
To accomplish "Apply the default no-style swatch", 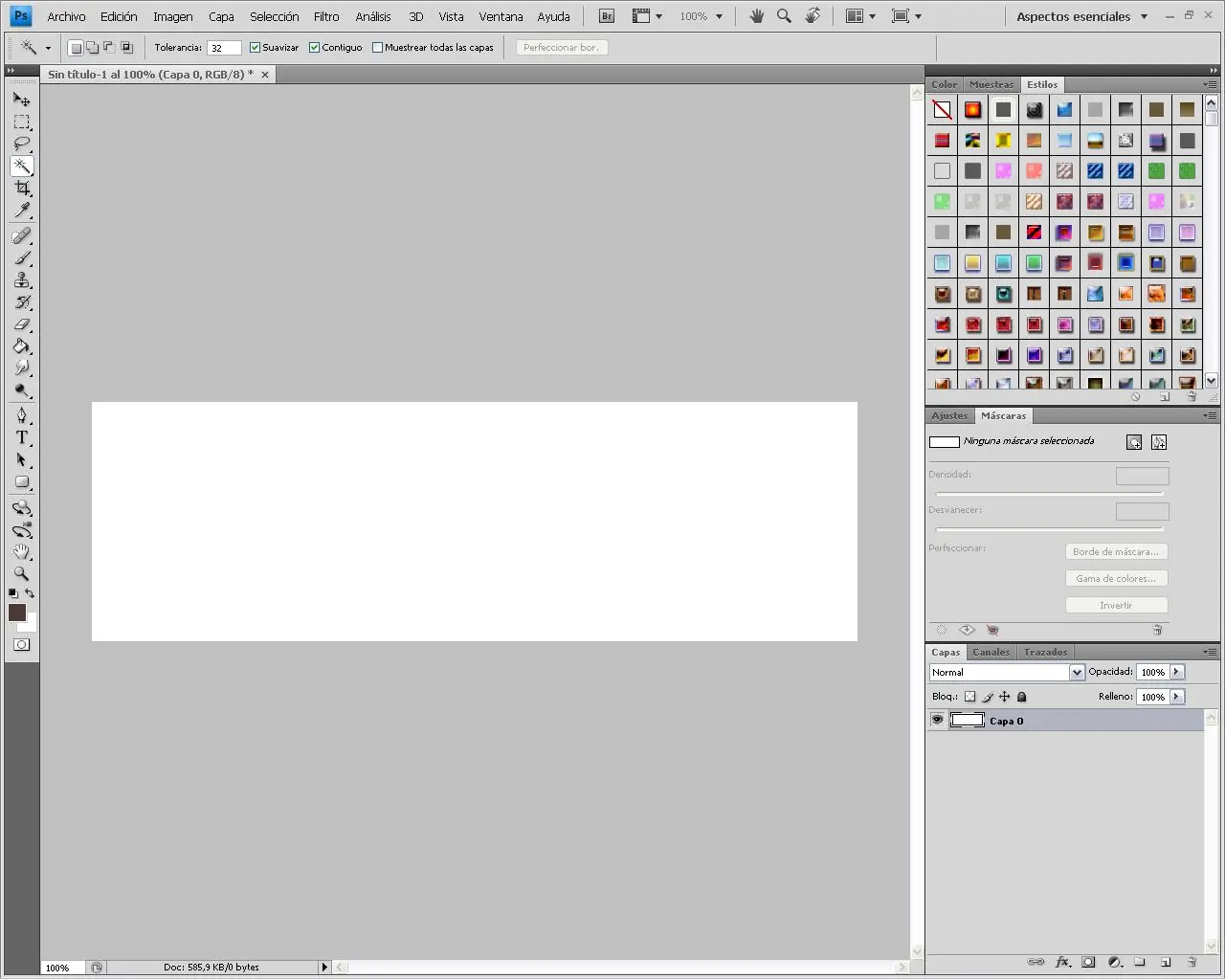I will click(943, 110).
